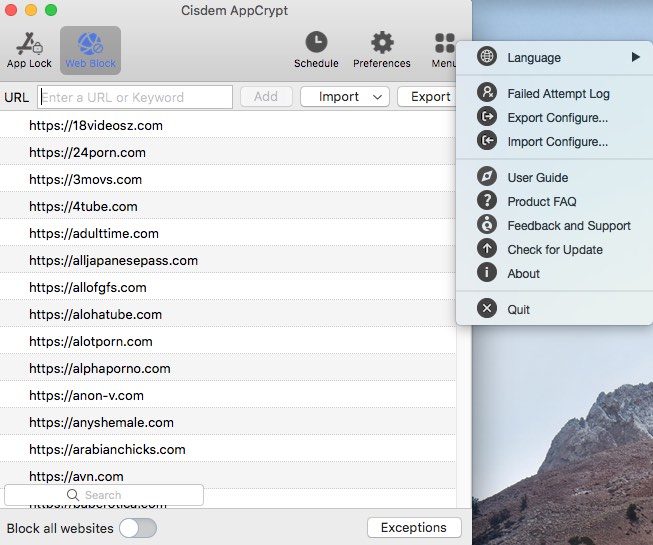Click the green zoom window button
Viewport: 653px width, 545px height.
click(x=51, y=10)
